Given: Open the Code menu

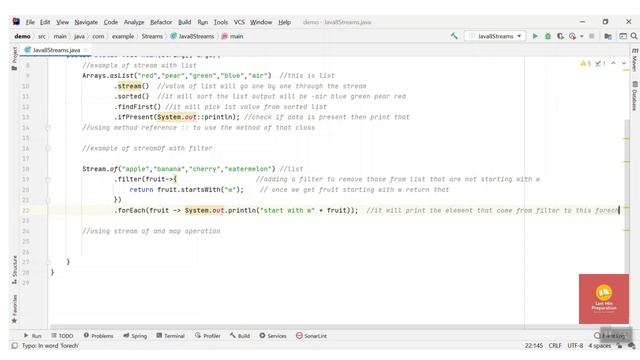Looking at the screenshot, I should click(x=111, y=22).
